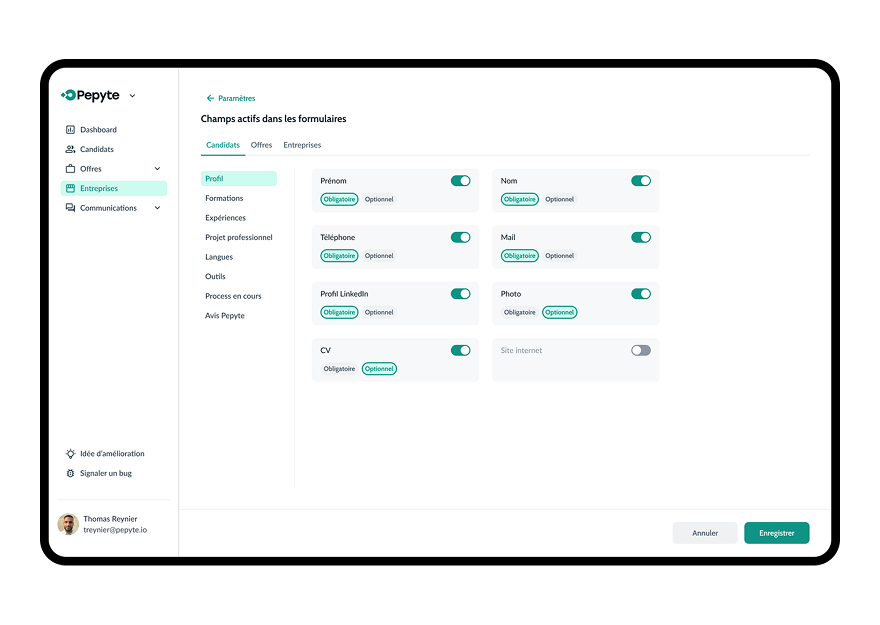
Task: Click the lightbulb Idée d'amélioration icon
Action: point(70,454)
